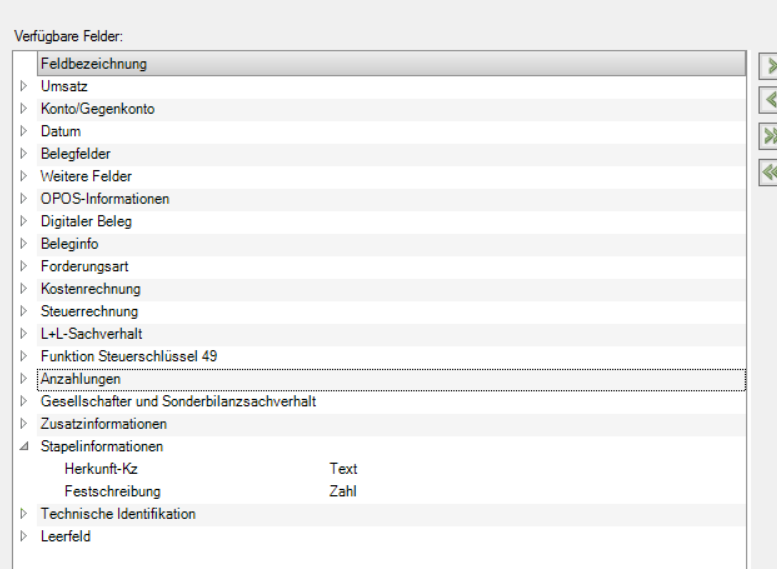Expand the Datum node arrow
The width and height of the screenshot is (777, 569).
pyautogui.click(x=23, y=131)
